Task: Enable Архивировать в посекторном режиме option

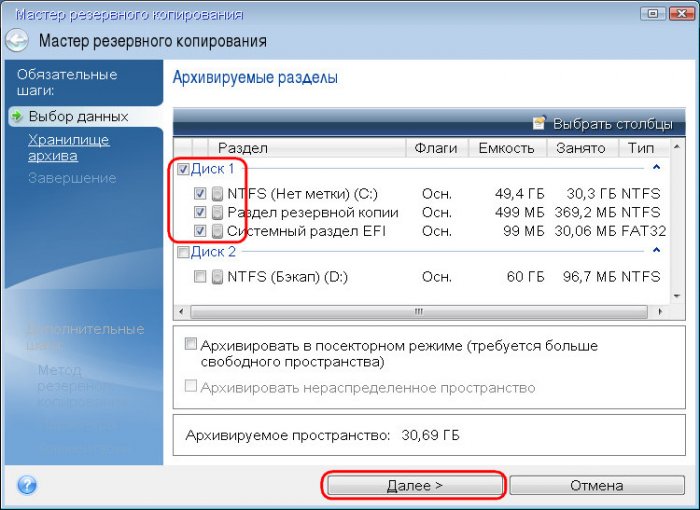Action: pos(191,344)
